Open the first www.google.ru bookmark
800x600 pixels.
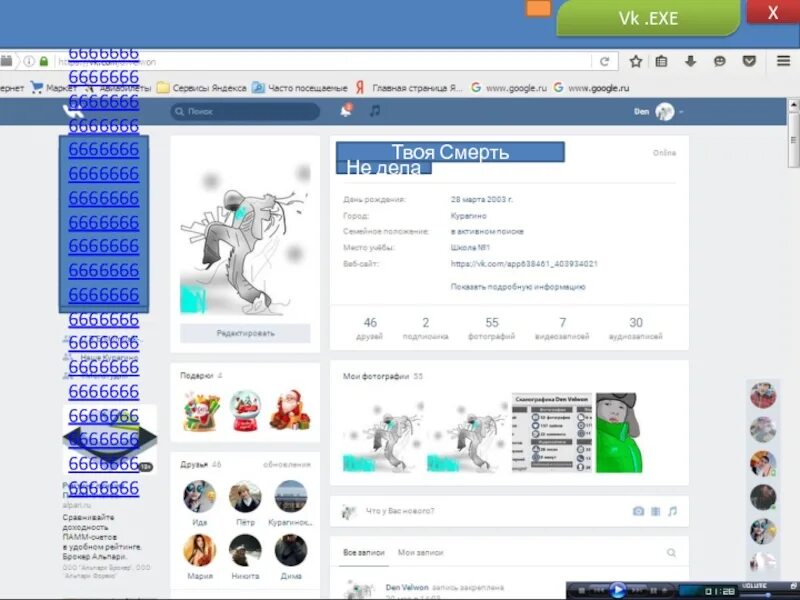[x=509, y=88]
